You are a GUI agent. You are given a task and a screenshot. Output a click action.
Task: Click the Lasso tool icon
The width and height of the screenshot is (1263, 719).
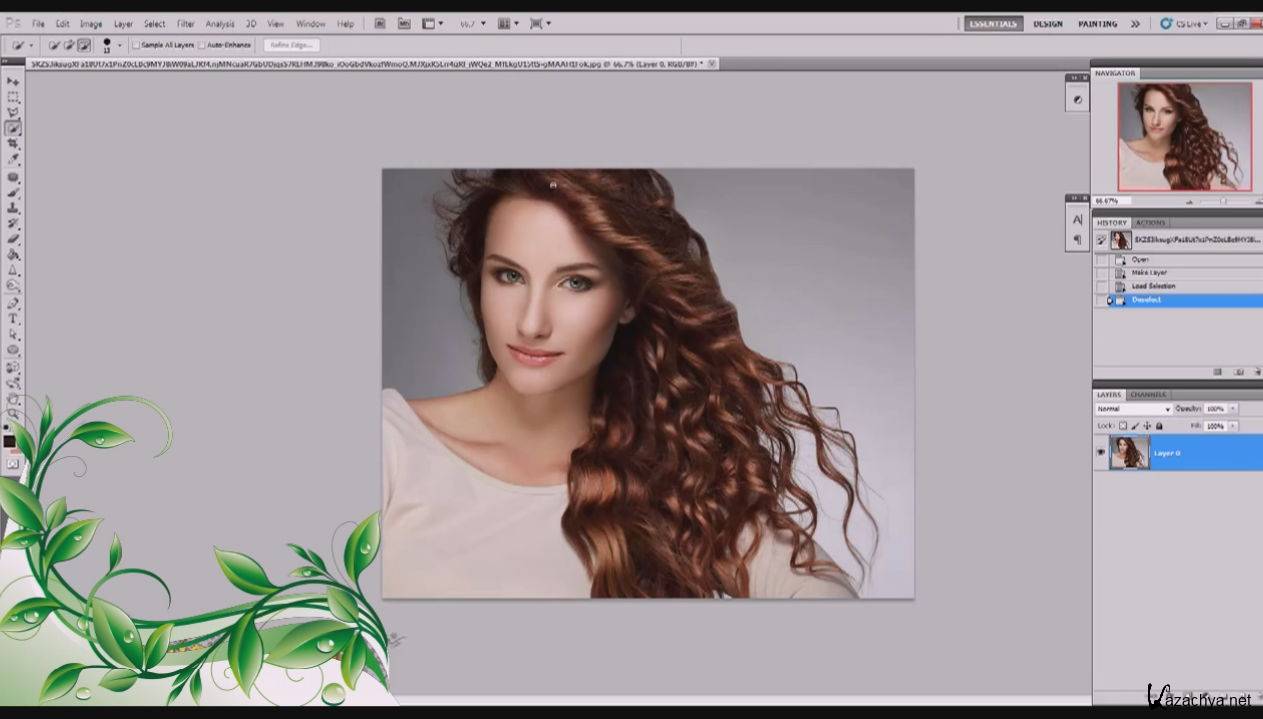pyautogui.click(x=13, y=113)
